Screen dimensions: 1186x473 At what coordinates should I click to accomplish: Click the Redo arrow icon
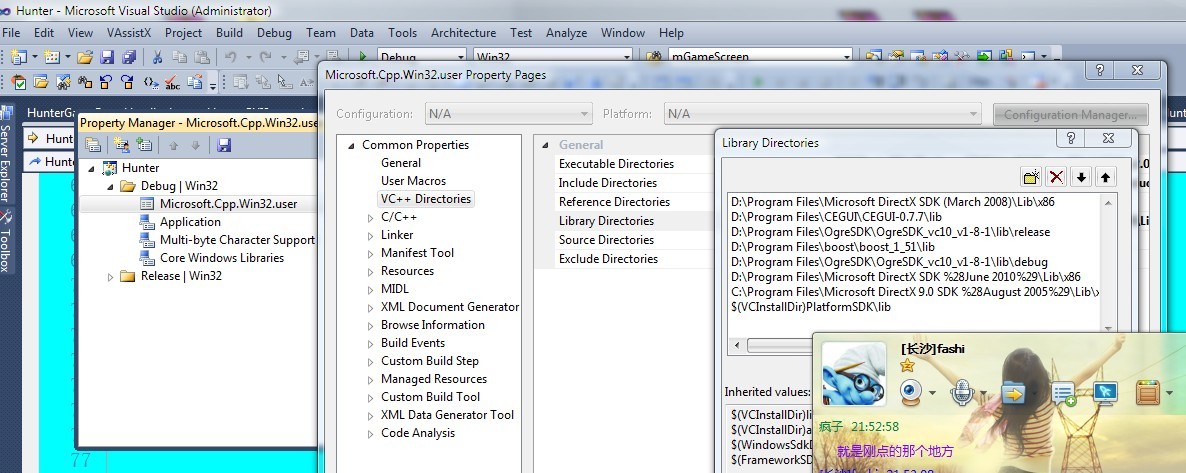265,57
